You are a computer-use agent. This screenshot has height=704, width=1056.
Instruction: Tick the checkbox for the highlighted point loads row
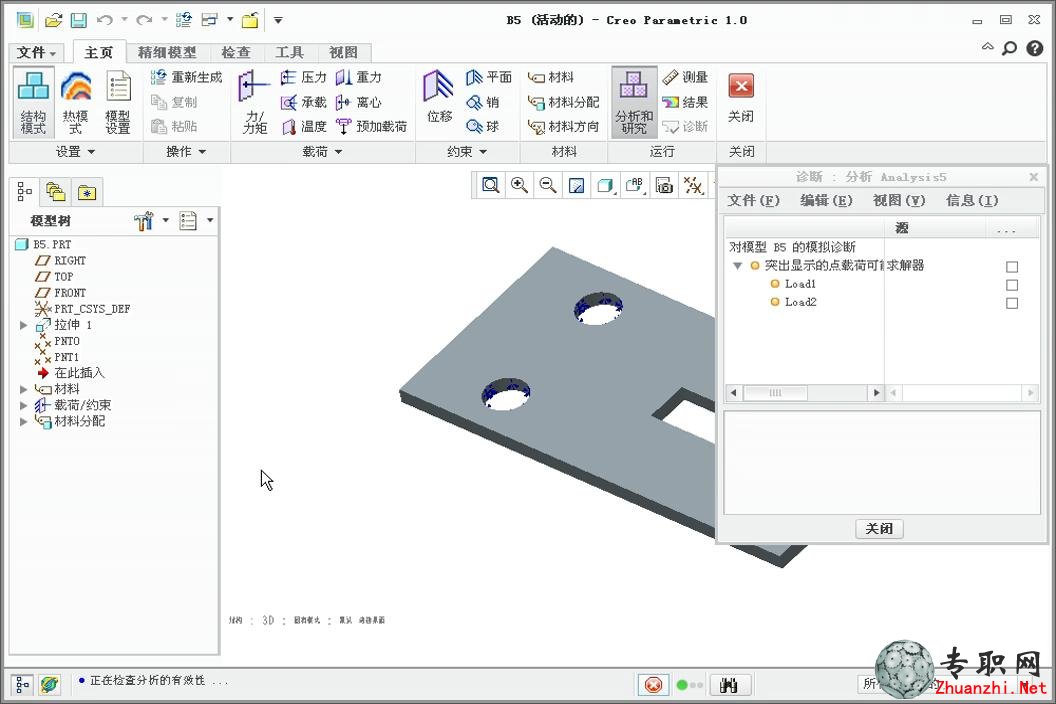coord(1012,267)
